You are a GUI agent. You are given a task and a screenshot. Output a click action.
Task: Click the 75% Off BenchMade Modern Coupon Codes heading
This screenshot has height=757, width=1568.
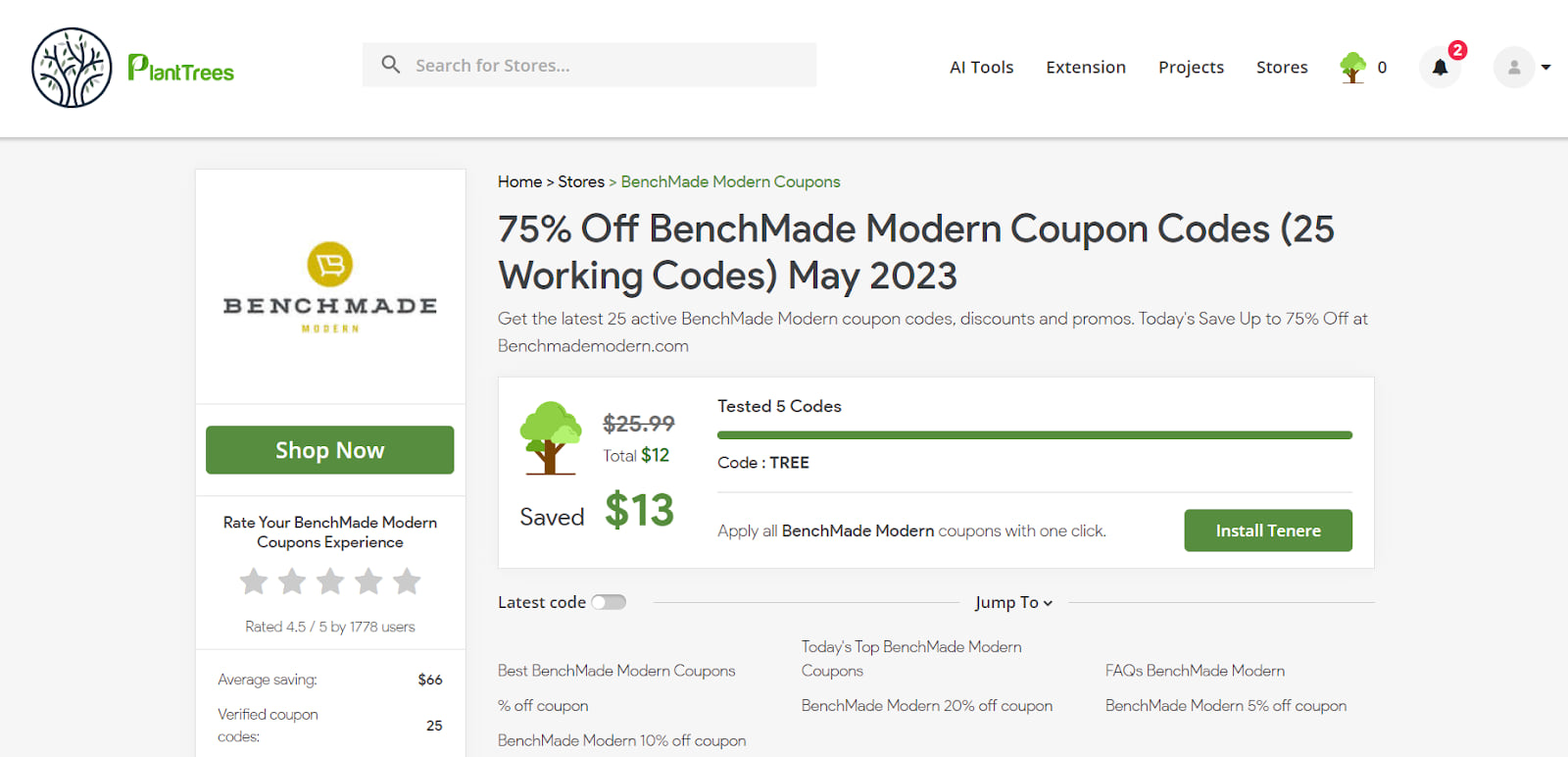tap(916, 252)
